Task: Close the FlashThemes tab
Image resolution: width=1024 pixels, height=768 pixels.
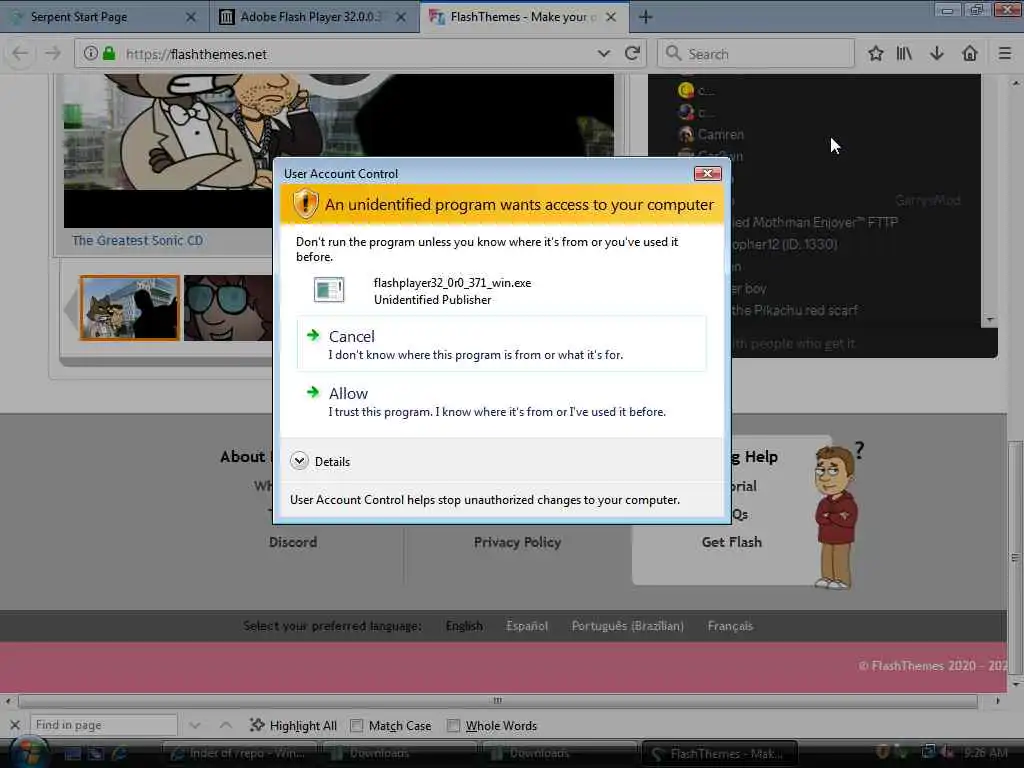Action: pyautogui.click(x=611, y=17)
